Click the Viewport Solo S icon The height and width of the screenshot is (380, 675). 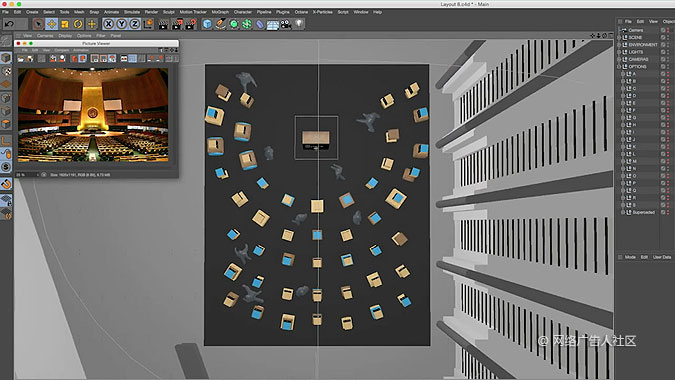[6, 167]
